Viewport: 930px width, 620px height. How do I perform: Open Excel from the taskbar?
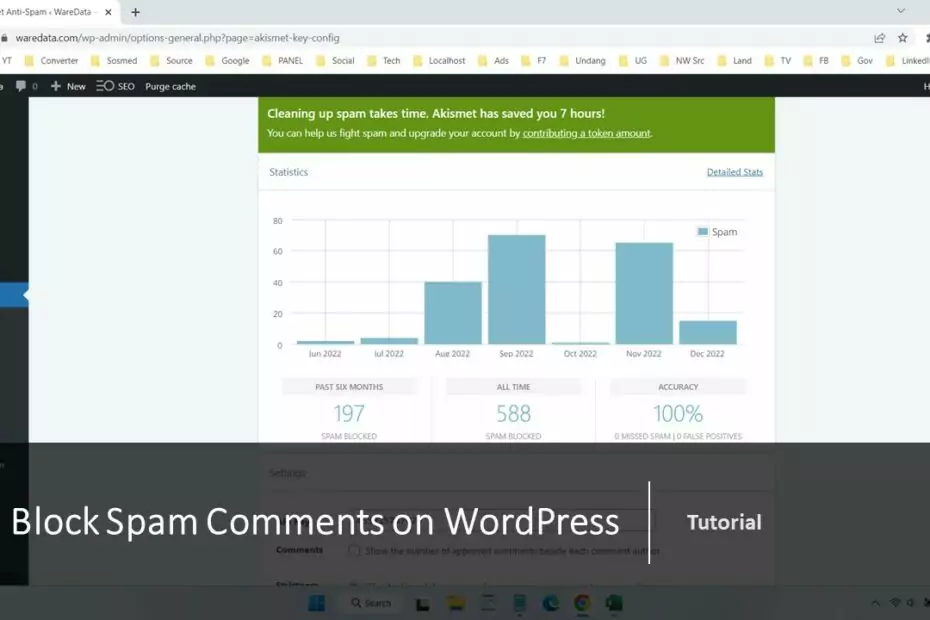coord(614,603)
